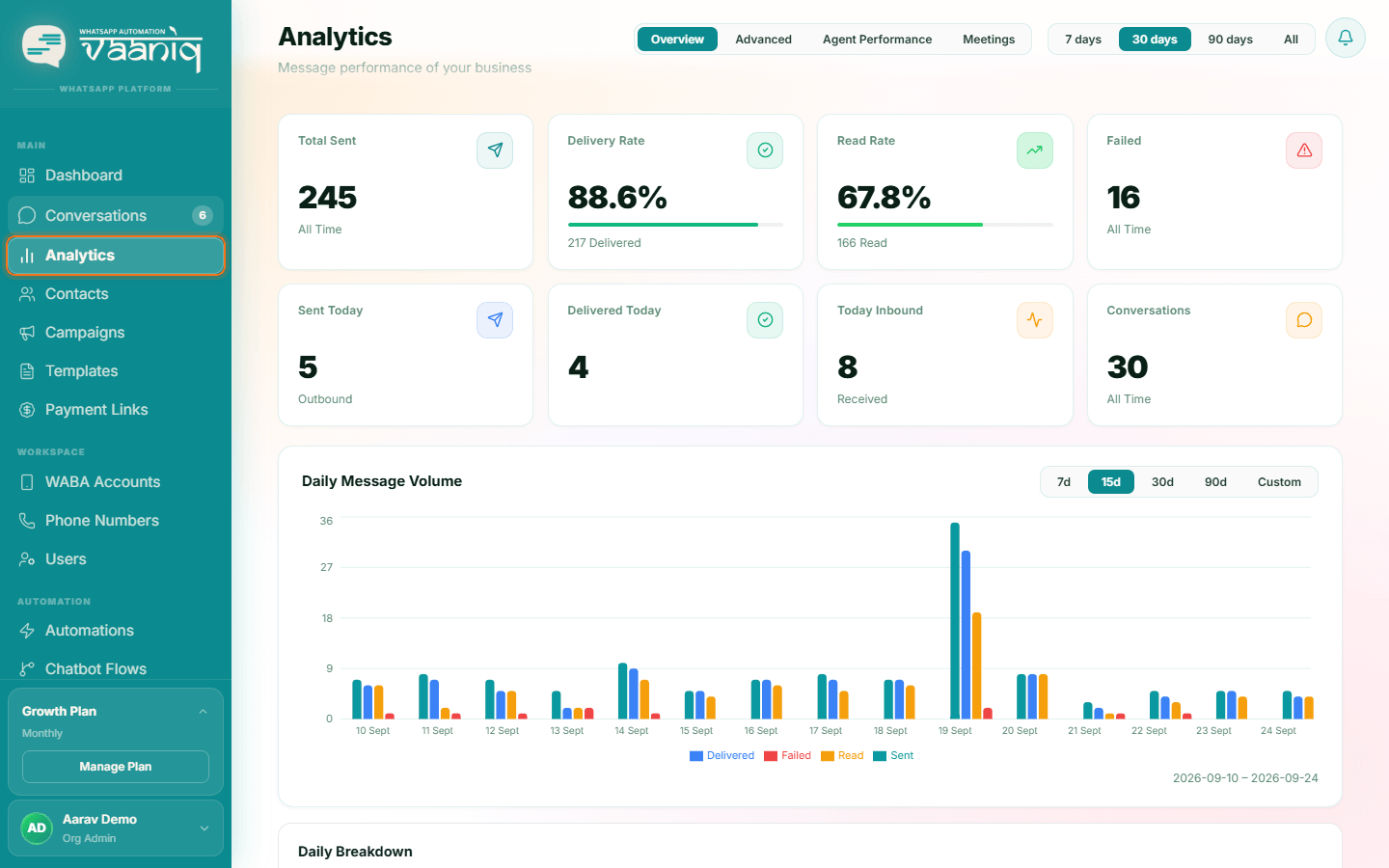This screenshot has height=868, width=1389.
Task: Click the Automations lightning icon
Action: click(x=27, y=631)
